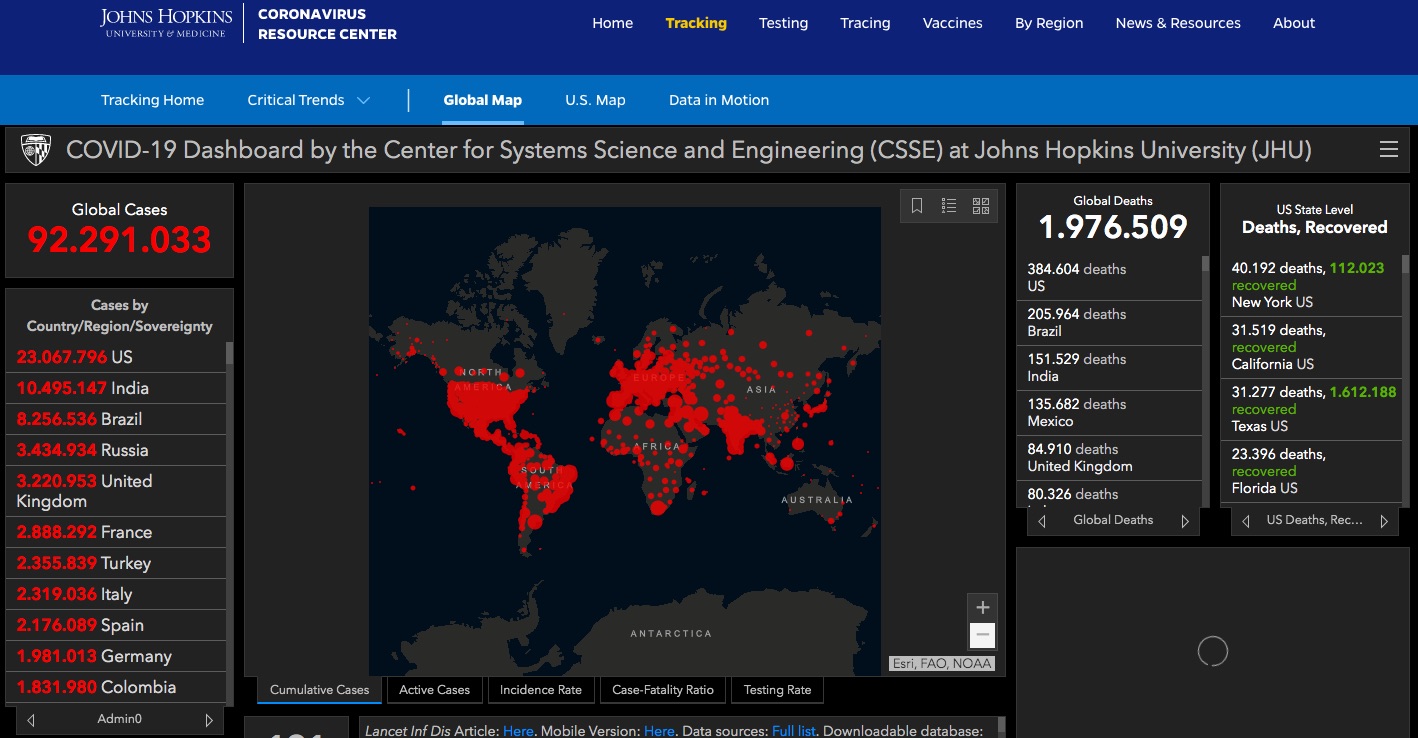Click the right arrow beside Admin0
Image resolution: width=1418 pixels, height=738 pixels.
click(209, 720)
